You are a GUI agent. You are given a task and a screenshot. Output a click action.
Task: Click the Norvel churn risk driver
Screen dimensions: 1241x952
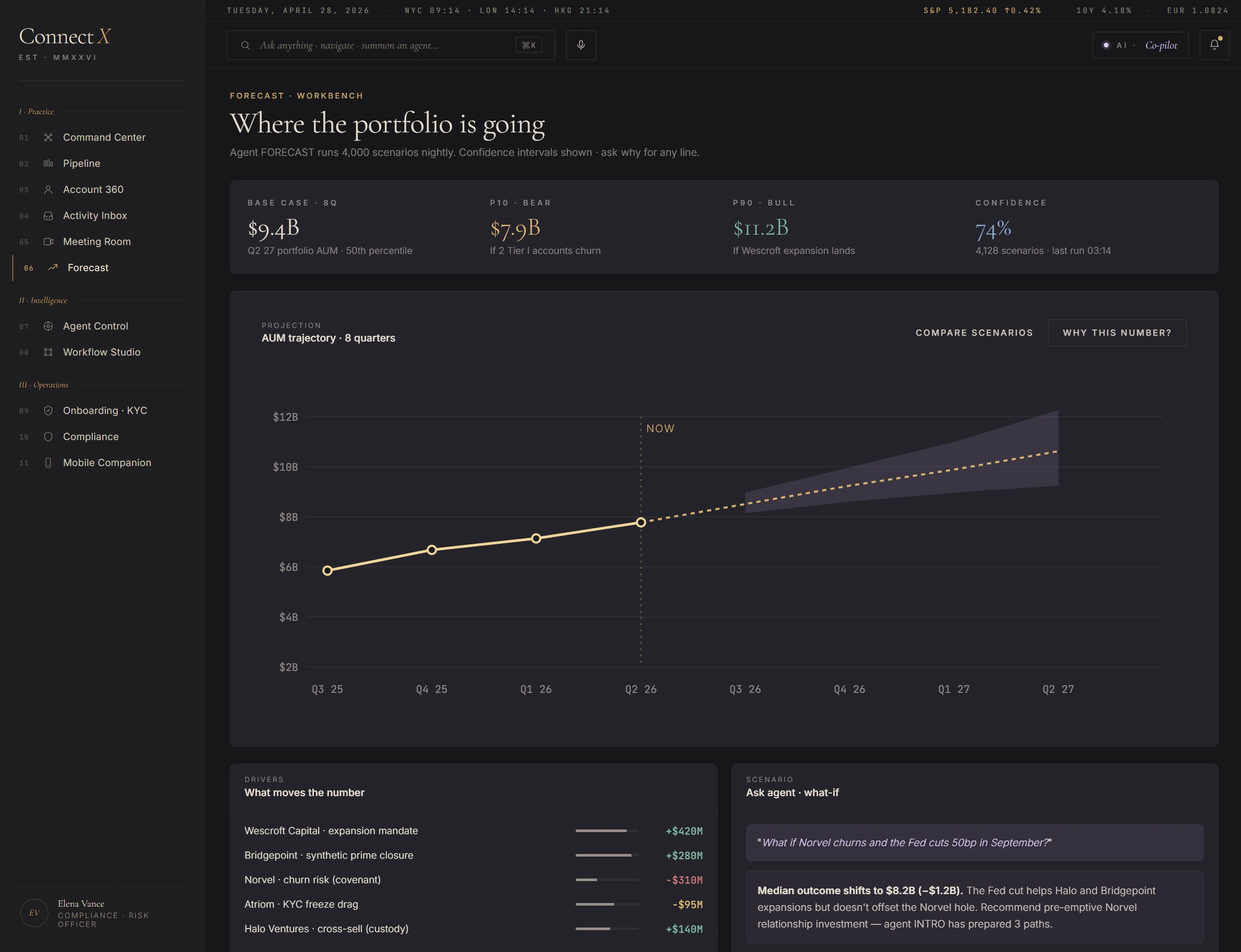click(x=312, y=880)
